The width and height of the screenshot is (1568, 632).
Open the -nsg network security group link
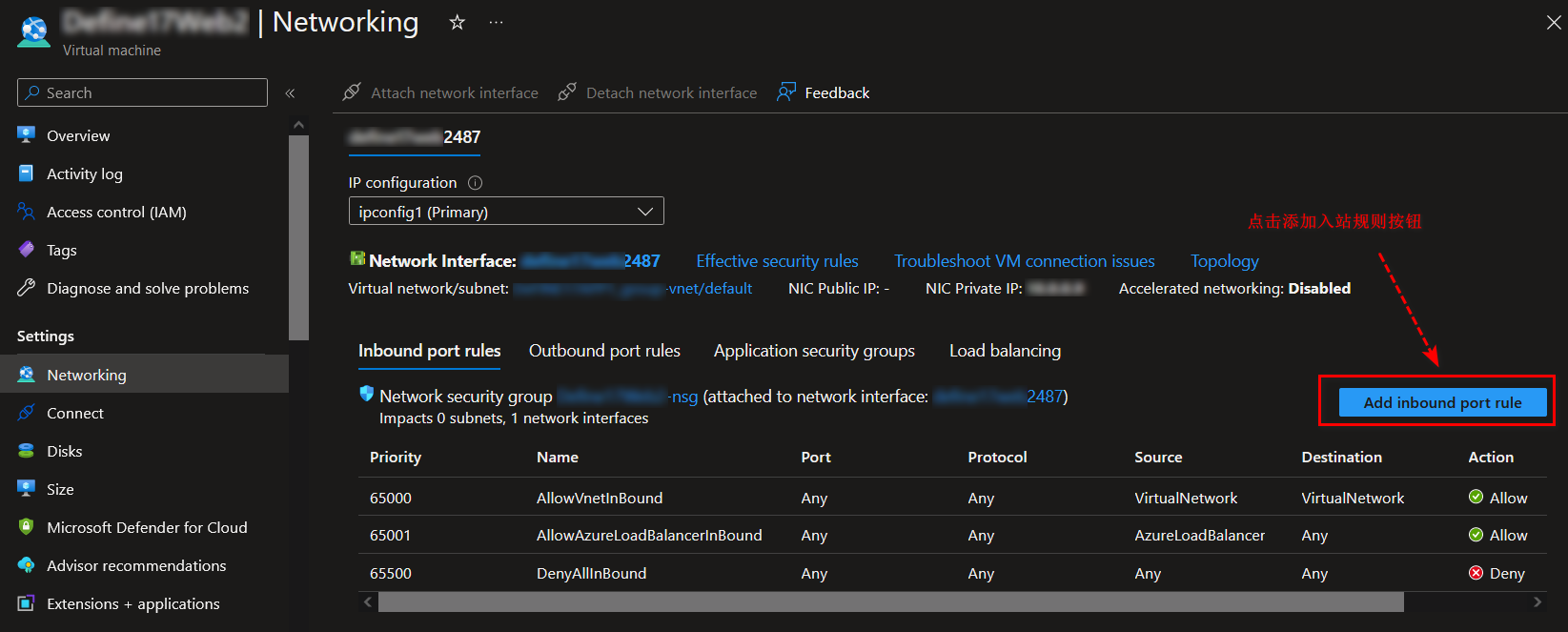[628, 397]
